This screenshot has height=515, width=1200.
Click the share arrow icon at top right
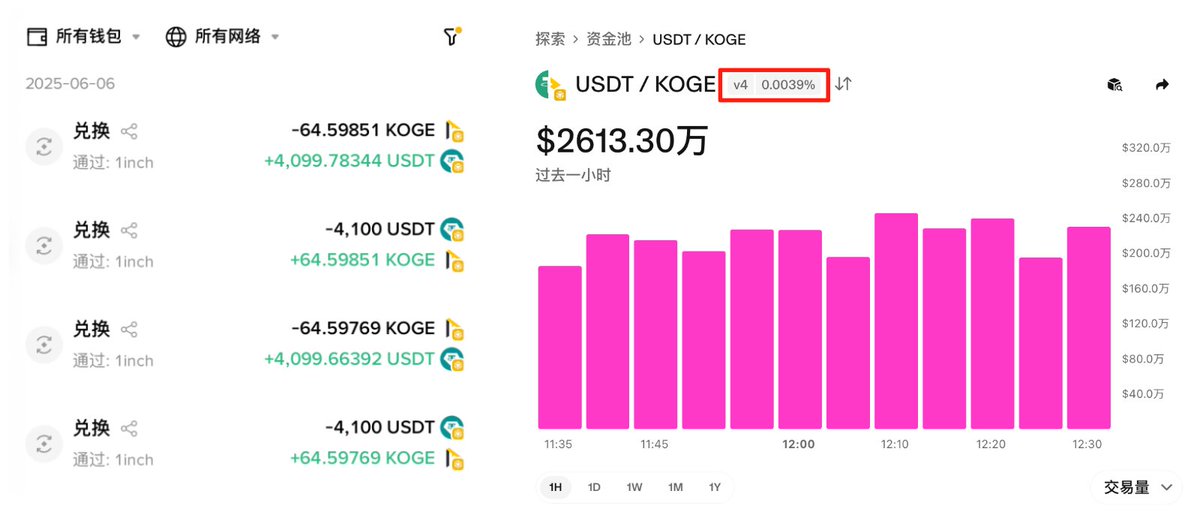pos(1161,85)
